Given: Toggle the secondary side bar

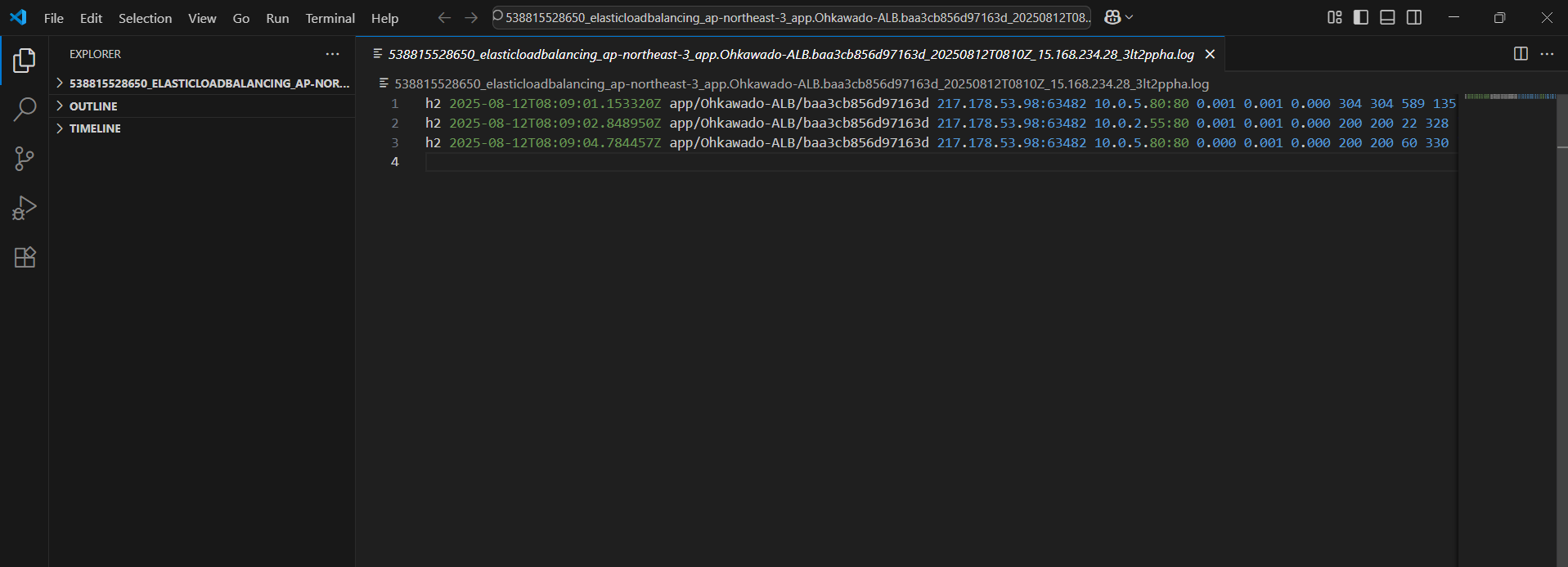Looking at the screenshot, I should click(x=1414, y=17).
